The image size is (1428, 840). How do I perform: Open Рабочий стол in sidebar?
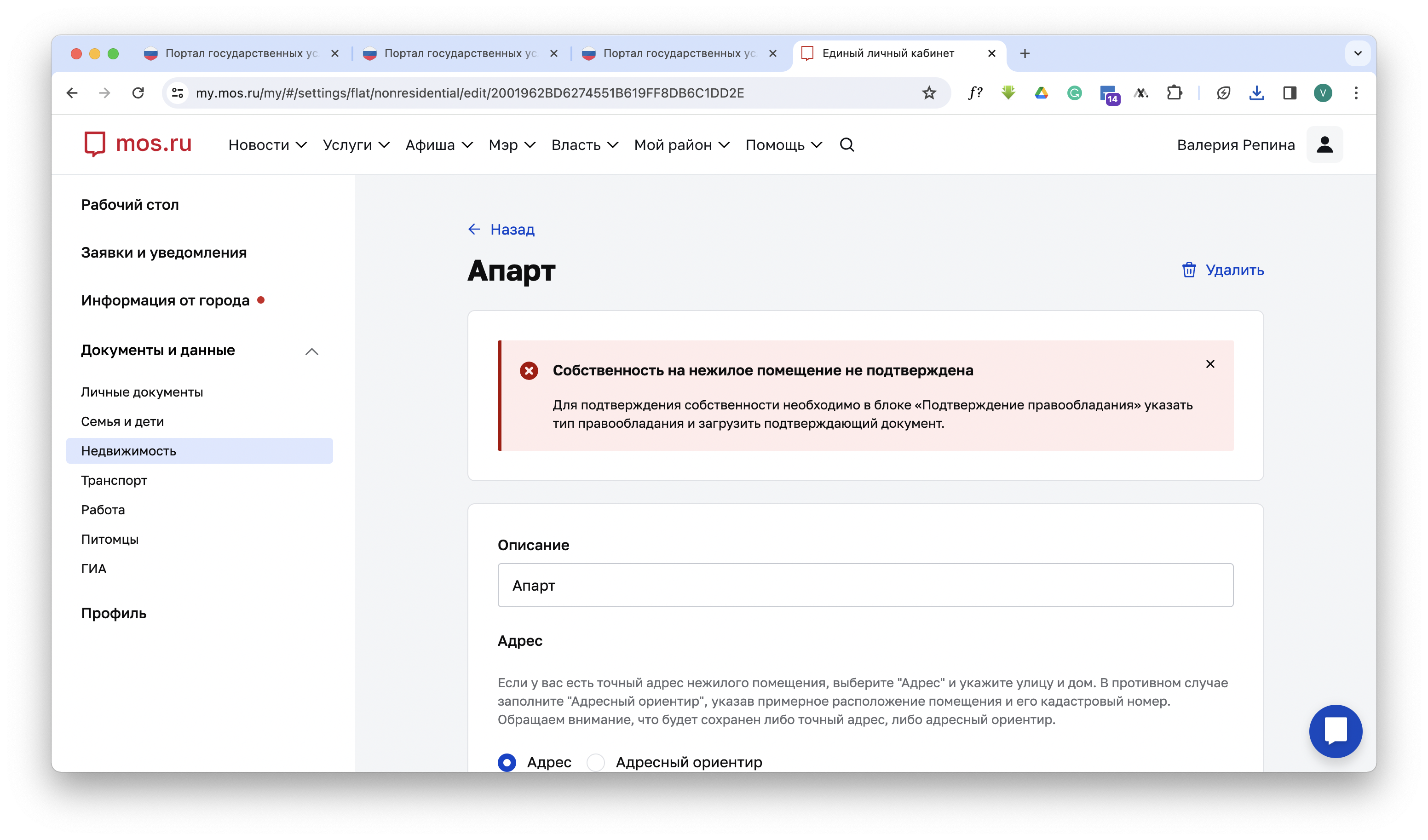(130, 205)
